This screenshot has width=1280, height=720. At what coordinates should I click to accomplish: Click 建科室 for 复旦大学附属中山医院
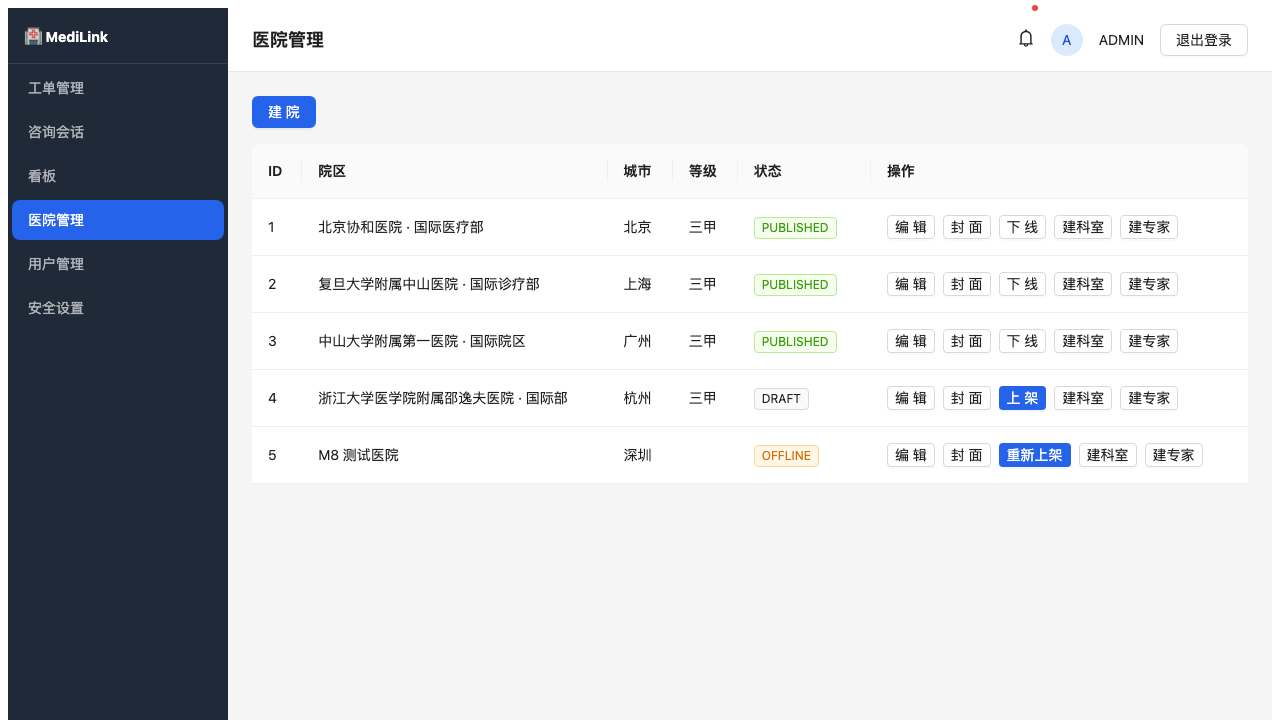[x=1083, y=284]
